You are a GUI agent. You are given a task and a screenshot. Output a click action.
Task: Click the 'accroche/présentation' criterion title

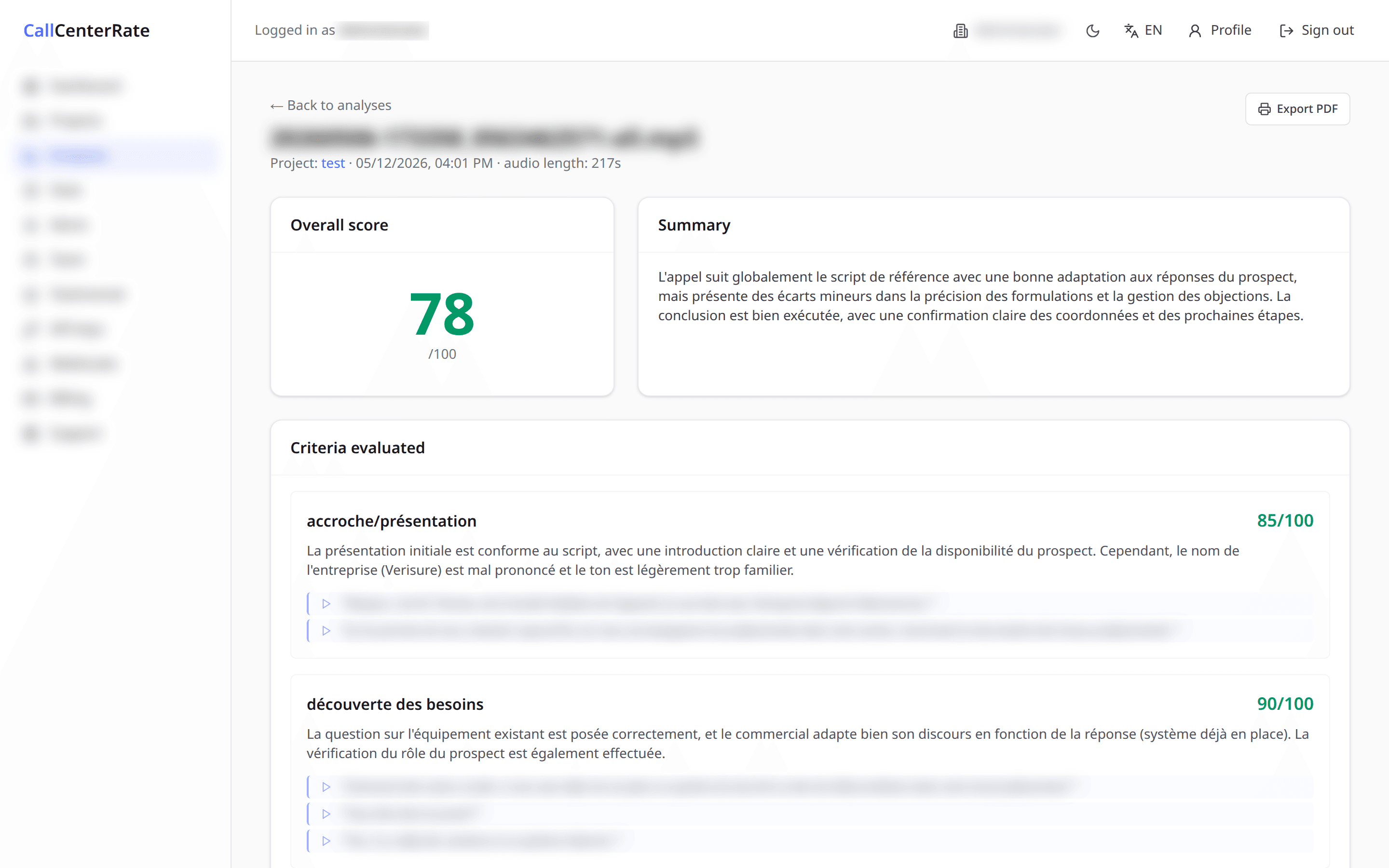(392, 521)
